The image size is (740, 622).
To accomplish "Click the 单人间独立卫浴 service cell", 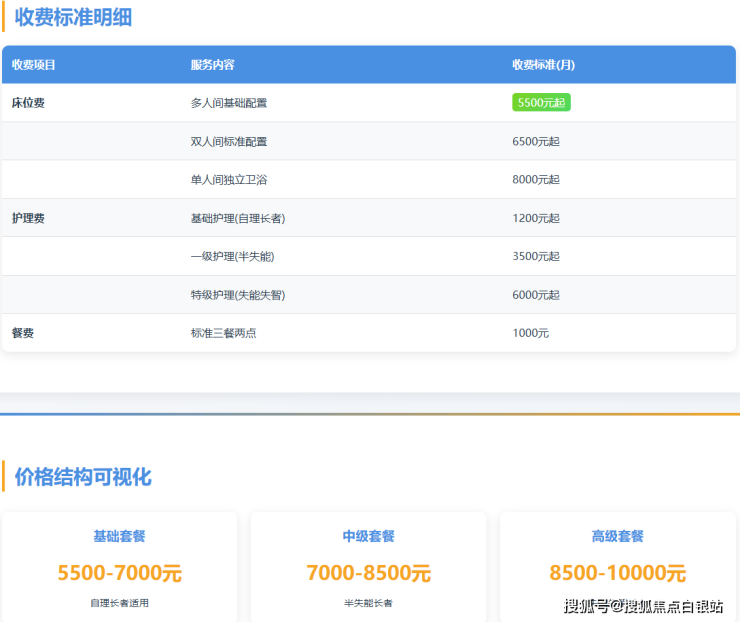I will tap(229, 180).
